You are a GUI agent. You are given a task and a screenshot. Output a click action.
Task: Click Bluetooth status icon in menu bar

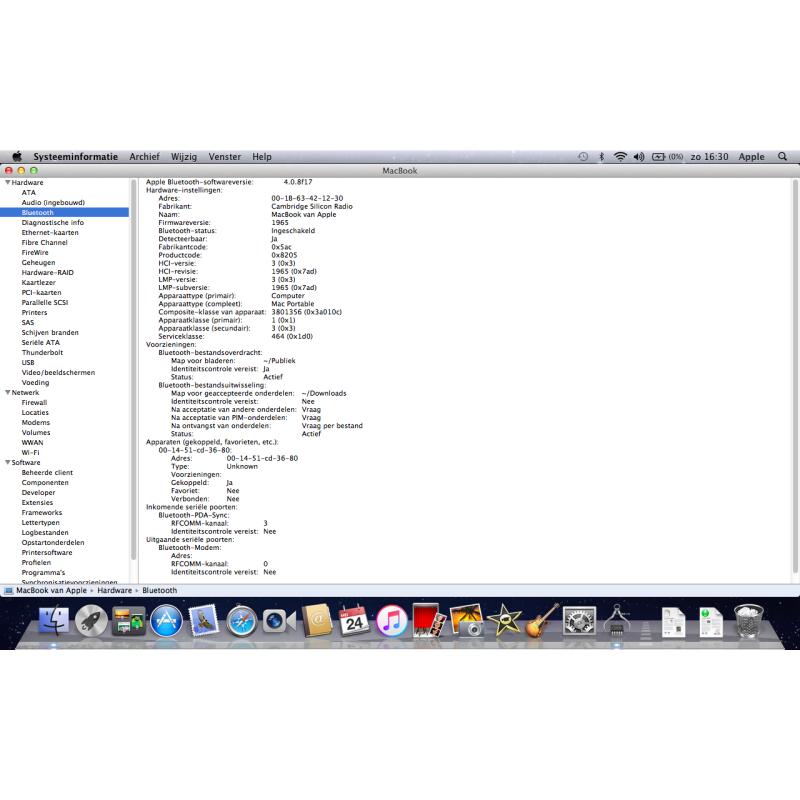pyautogui.click(x=602, y=157)
